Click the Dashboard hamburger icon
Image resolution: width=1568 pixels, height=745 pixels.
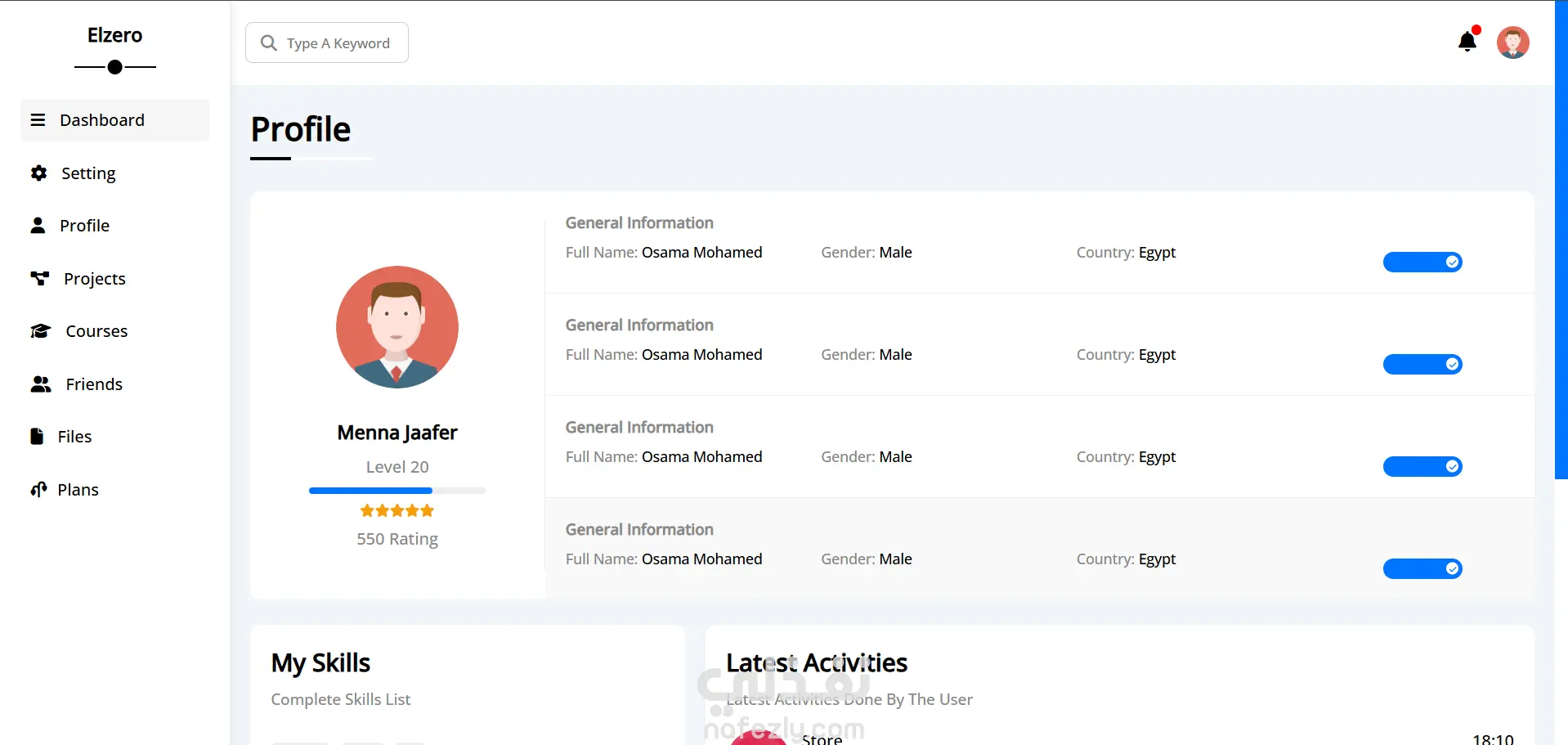(38, 120)
